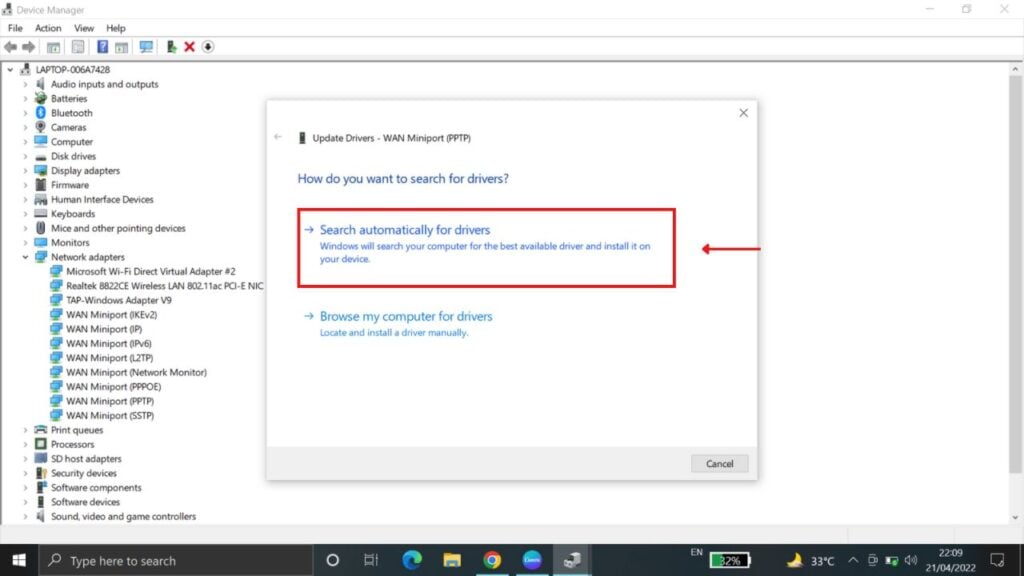The image size is (1024, 576).
Task: Click the Keyboards category icon
Action: click(x=40, y=214)
